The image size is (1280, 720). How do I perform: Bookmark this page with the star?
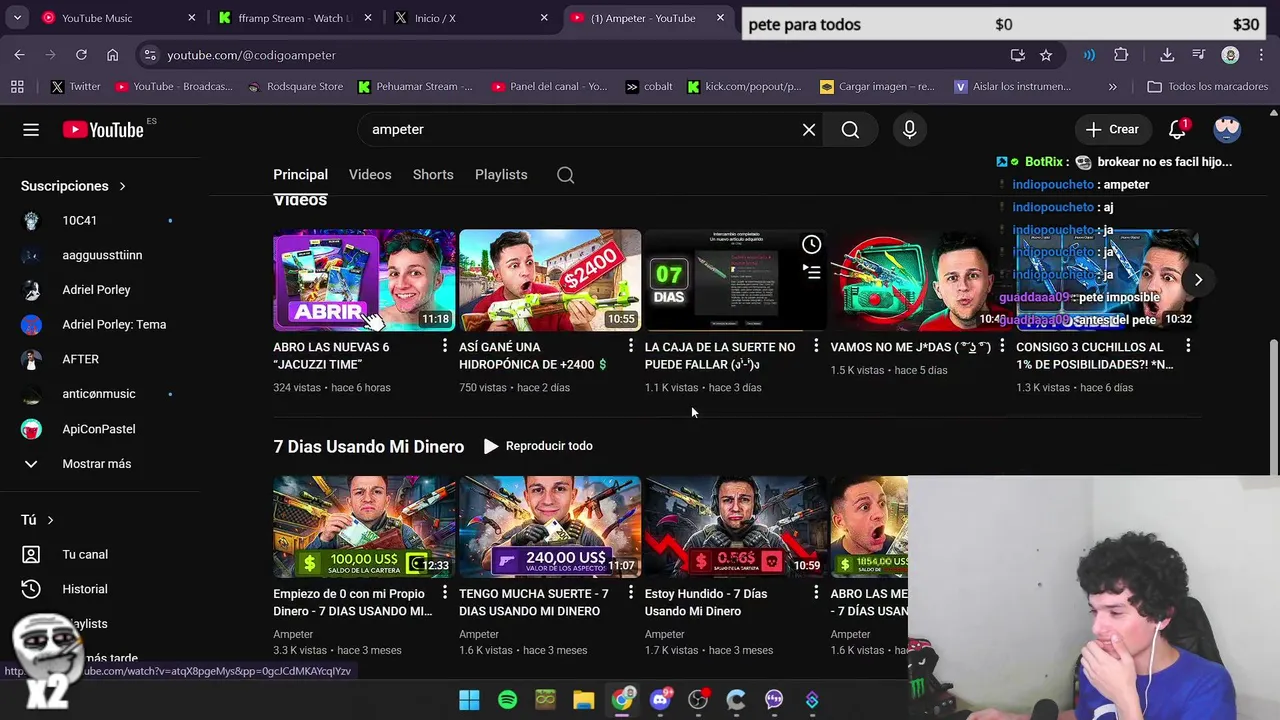1046,55
